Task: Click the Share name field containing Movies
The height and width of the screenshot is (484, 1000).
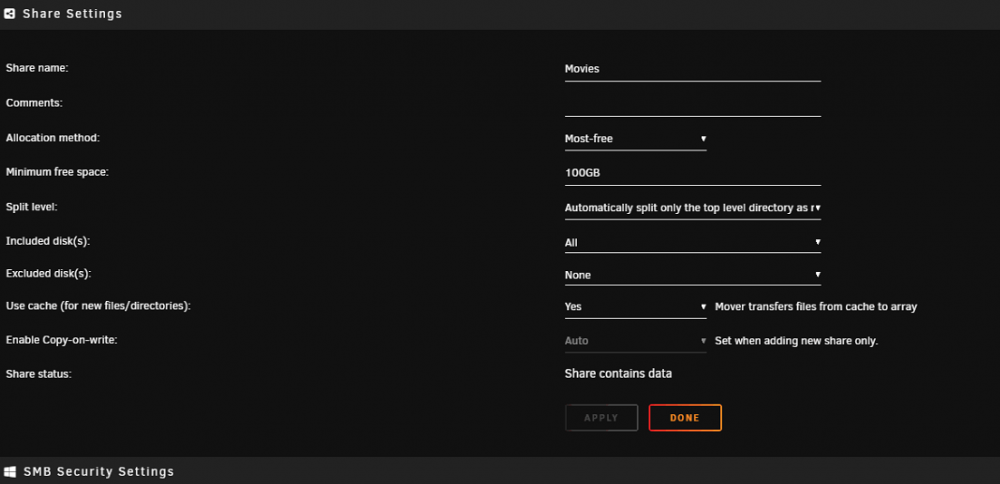Action: tap(693, 69)
